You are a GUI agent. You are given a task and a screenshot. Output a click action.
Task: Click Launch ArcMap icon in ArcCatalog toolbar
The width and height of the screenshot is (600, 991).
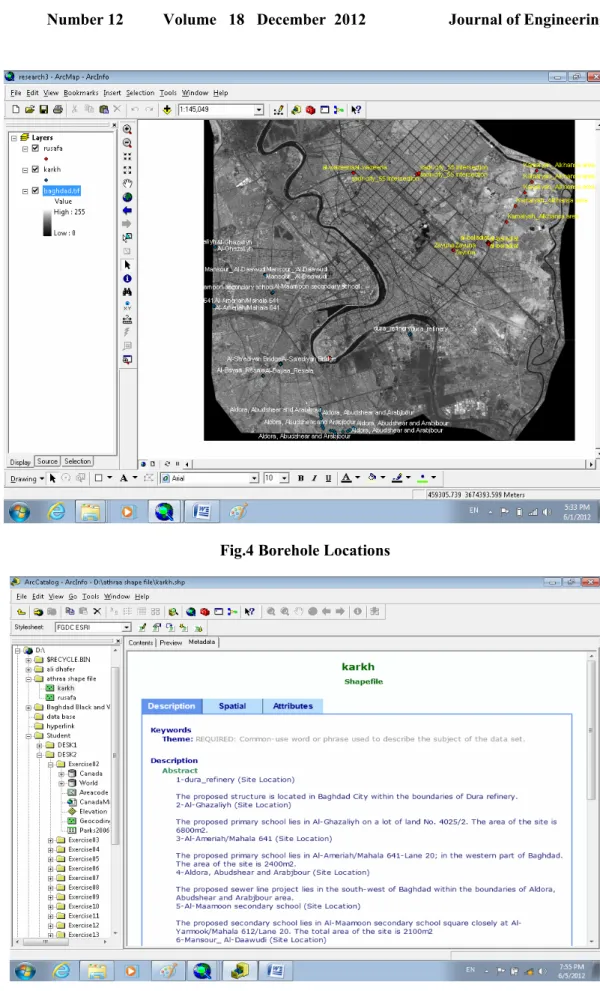[x=191, y=612]
